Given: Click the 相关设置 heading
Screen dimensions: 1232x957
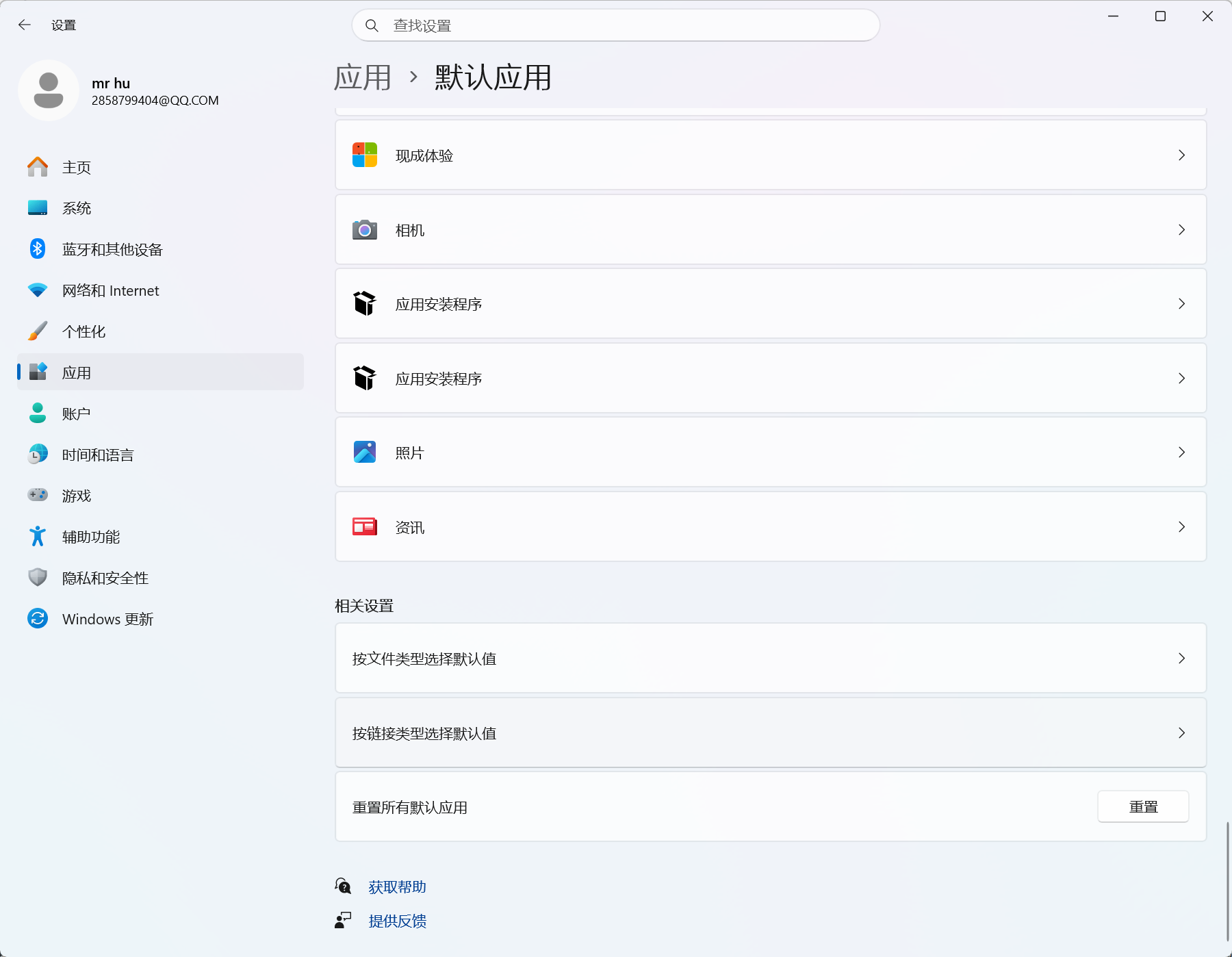Looking at the screenshot, I should click(x=364, y=606).
